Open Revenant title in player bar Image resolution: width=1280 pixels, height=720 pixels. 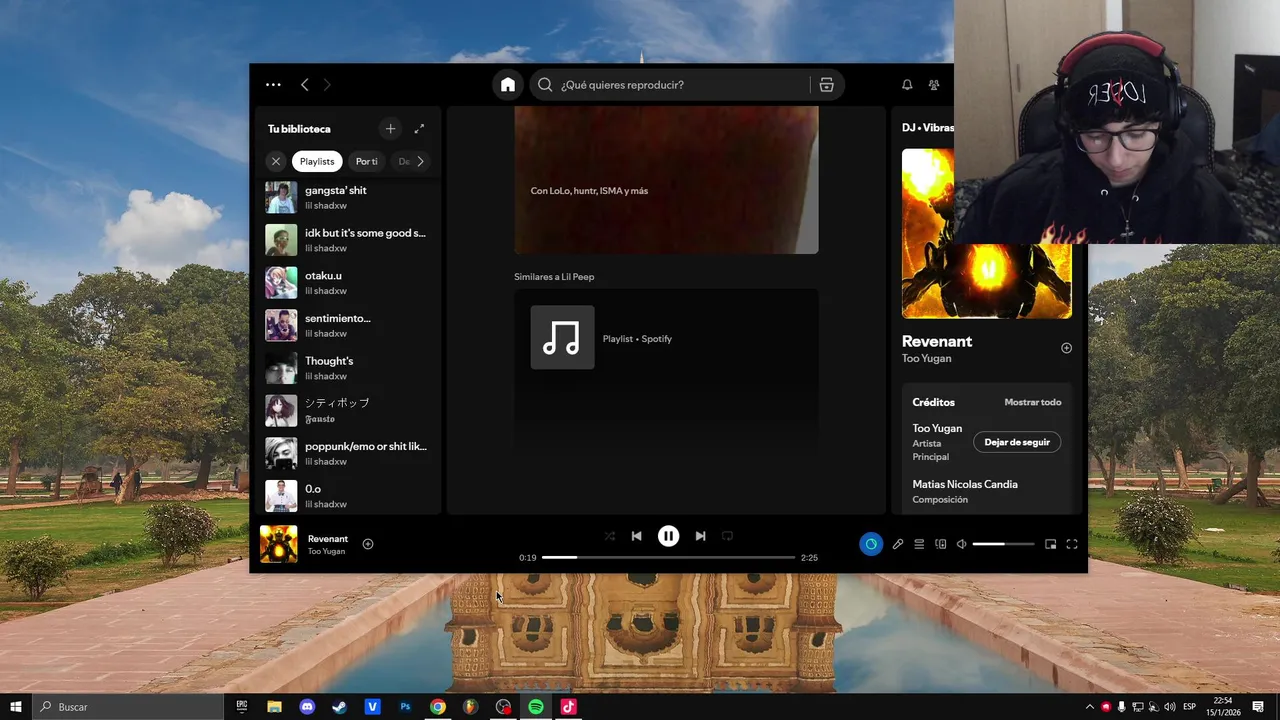click(x=328, y=539)
